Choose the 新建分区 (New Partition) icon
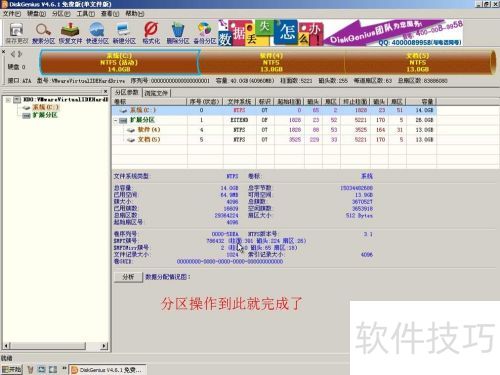Image resolution: width=500 pixels, height=375 pixels. [x=124, y=33]
